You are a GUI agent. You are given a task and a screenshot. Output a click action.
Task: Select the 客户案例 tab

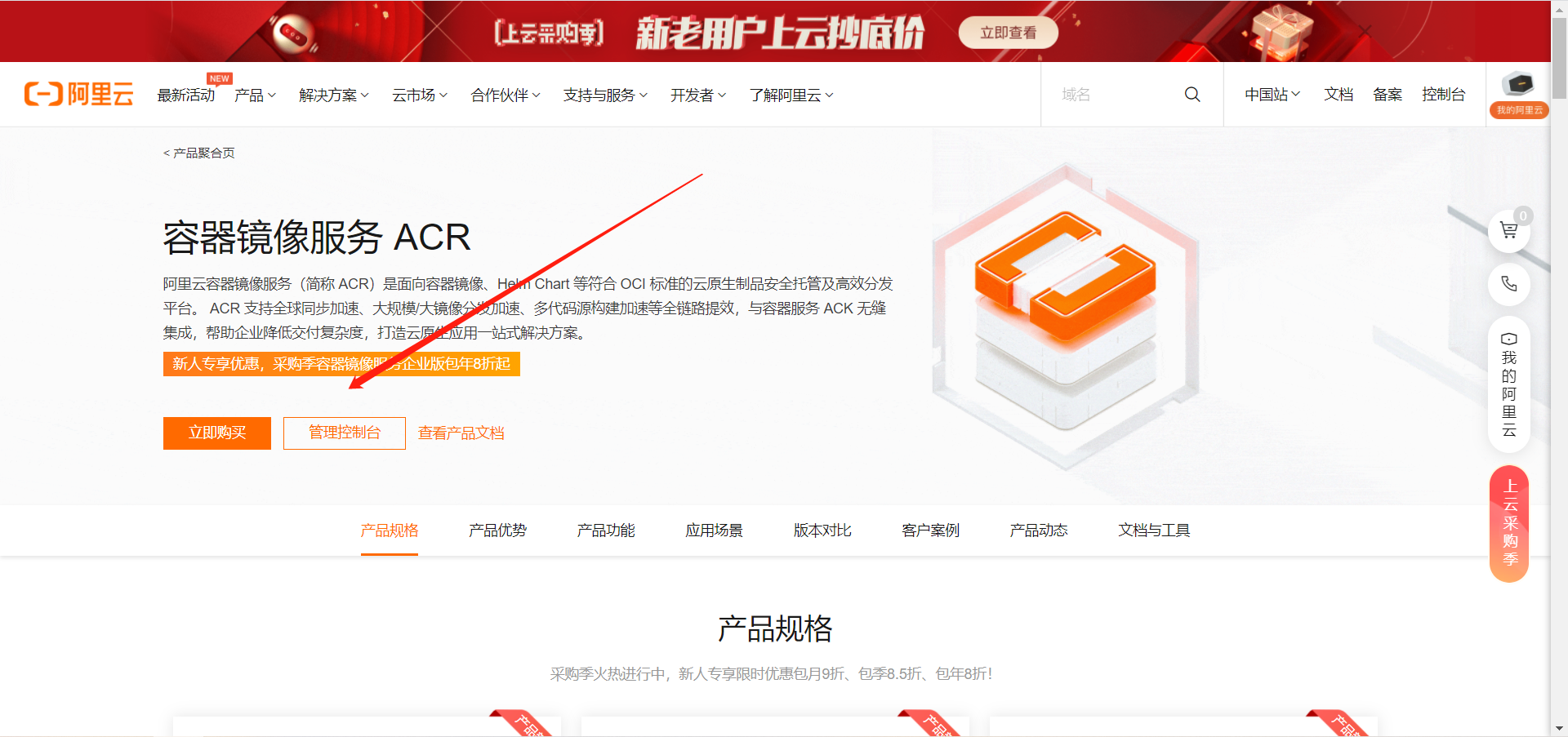931,531
